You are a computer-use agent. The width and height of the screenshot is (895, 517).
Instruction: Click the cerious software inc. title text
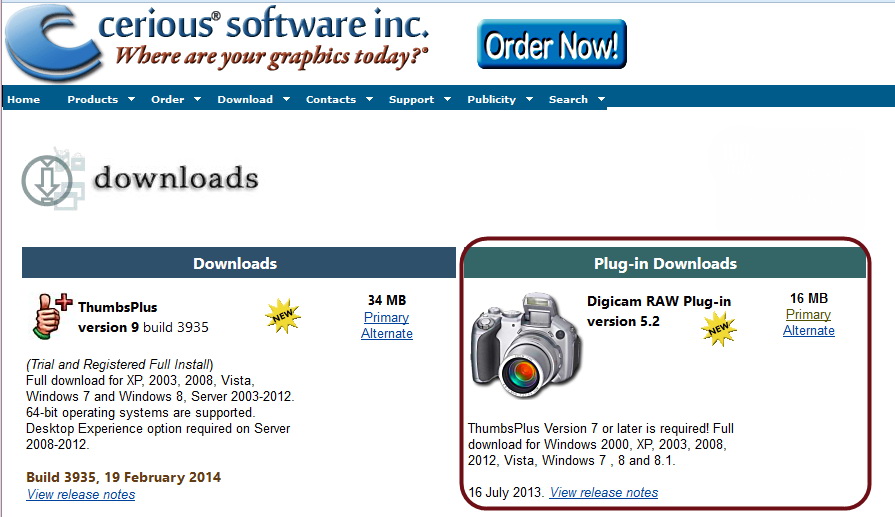pyautogui.click(x=263, y=24)
